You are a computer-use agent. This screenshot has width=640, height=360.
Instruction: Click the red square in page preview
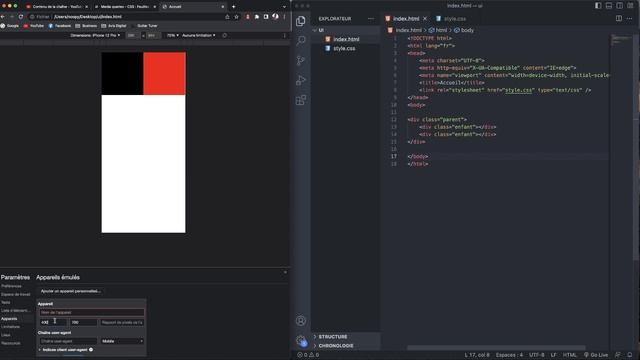click(x=164, y=73)
